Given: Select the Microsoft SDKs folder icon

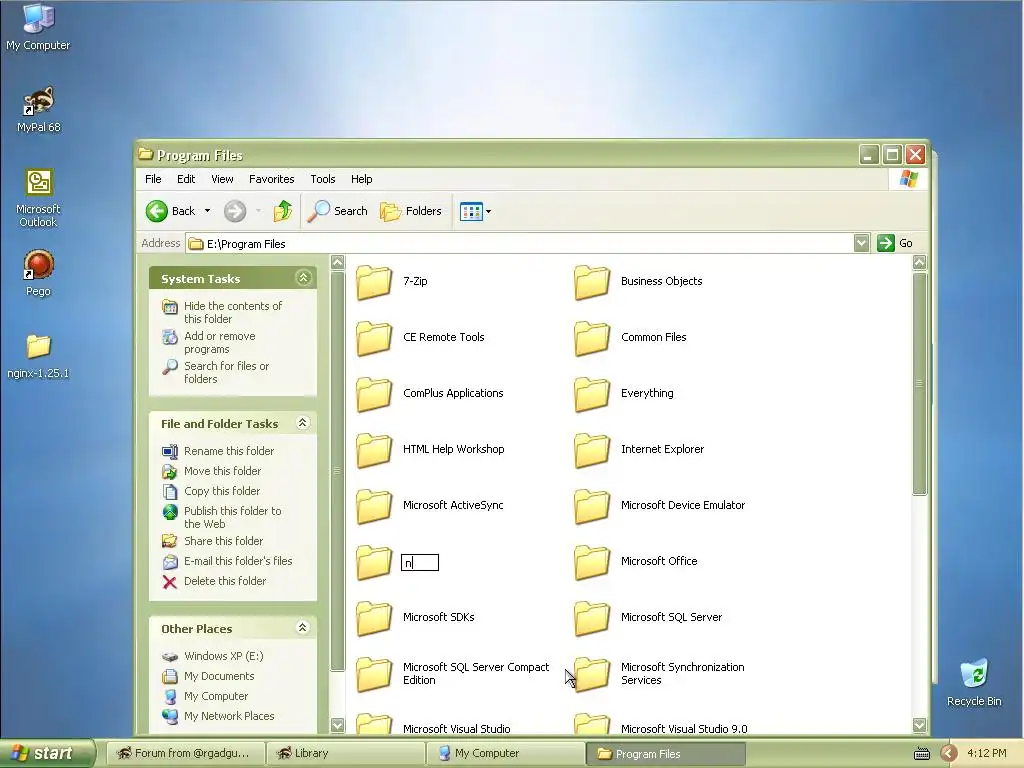Looking at the screenshot, I should (x=374, y=618).
